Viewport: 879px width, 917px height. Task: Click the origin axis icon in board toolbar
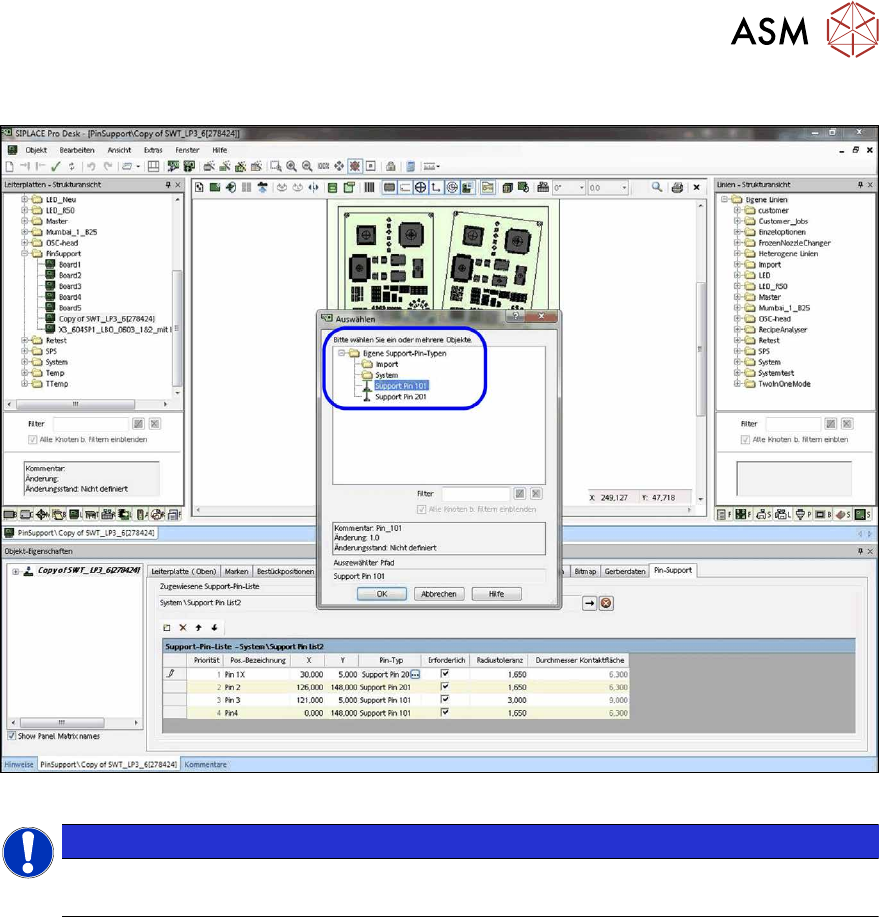pos(436,188)
